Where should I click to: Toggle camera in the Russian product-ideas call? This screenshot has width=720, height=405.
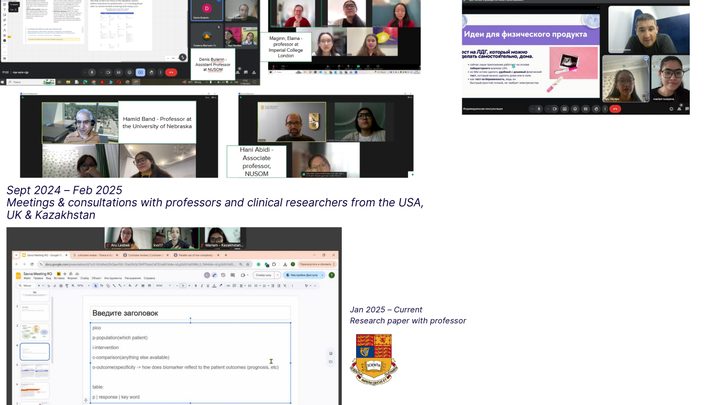pos(555,109)
